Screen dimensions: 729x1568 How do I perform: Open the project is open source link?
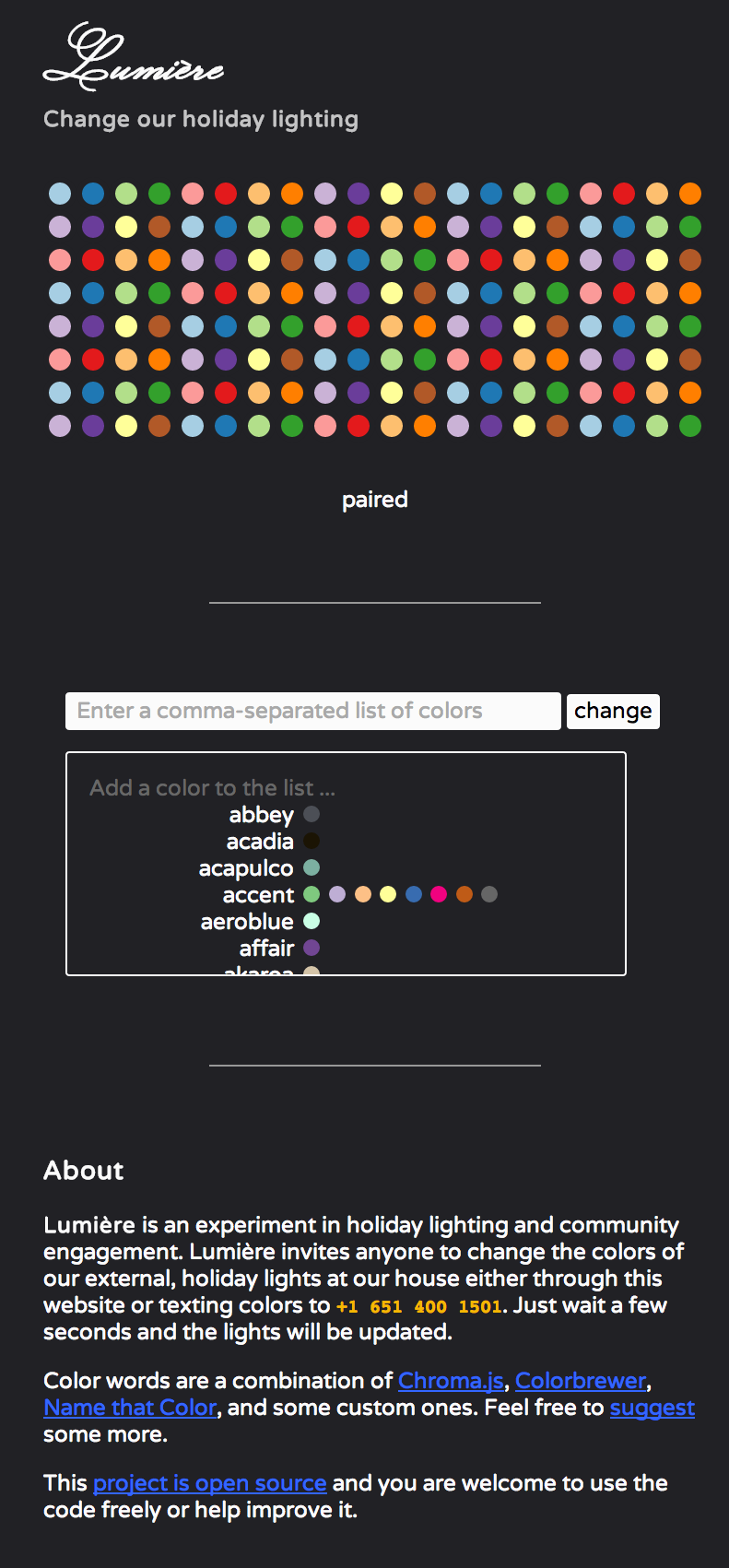point(210,1483)
